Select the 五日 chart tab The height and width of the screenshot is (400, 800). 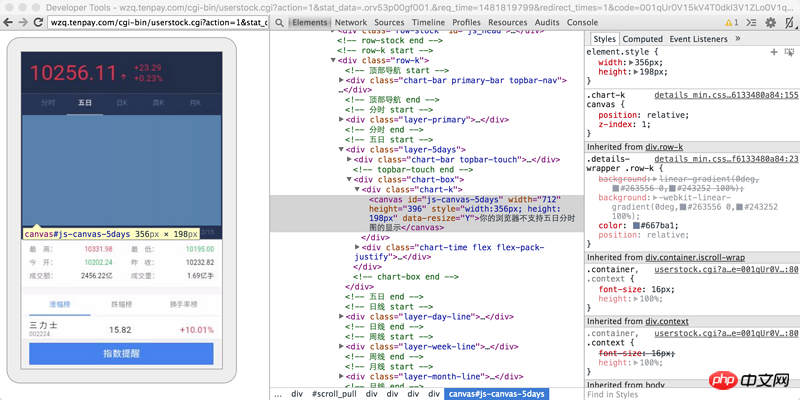[x=85, y=103]
